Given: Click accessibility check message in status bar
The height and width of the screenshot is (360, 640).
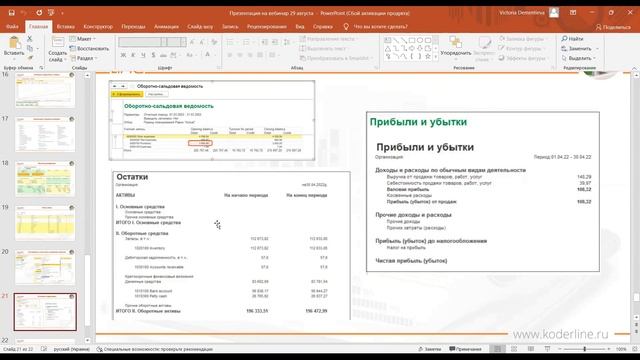Looking at the screenshot, I should coord(155,349).
